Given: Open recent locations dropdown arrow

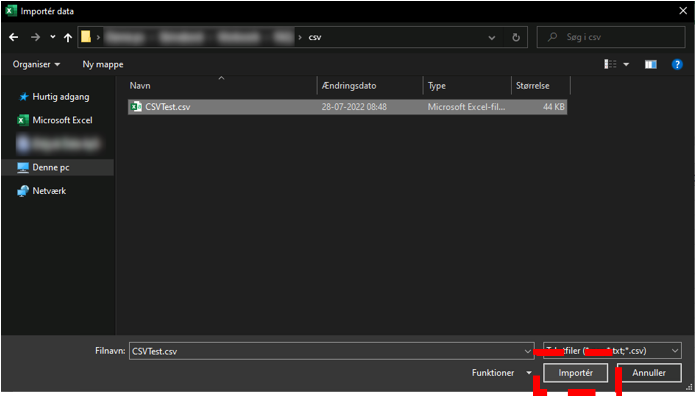Looking at the screenshot, I should tap(52, 37).
